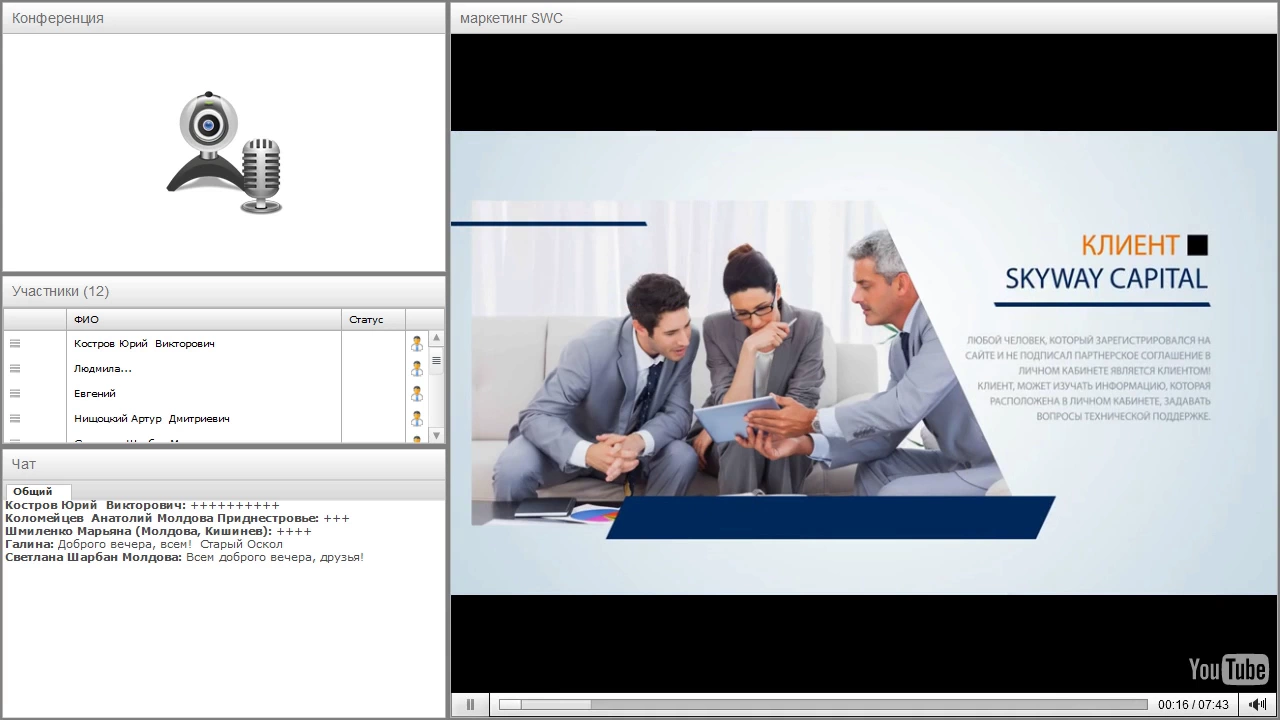1280x720 pixels.
Task: Mute the video volume
Action: point(1258,705)
